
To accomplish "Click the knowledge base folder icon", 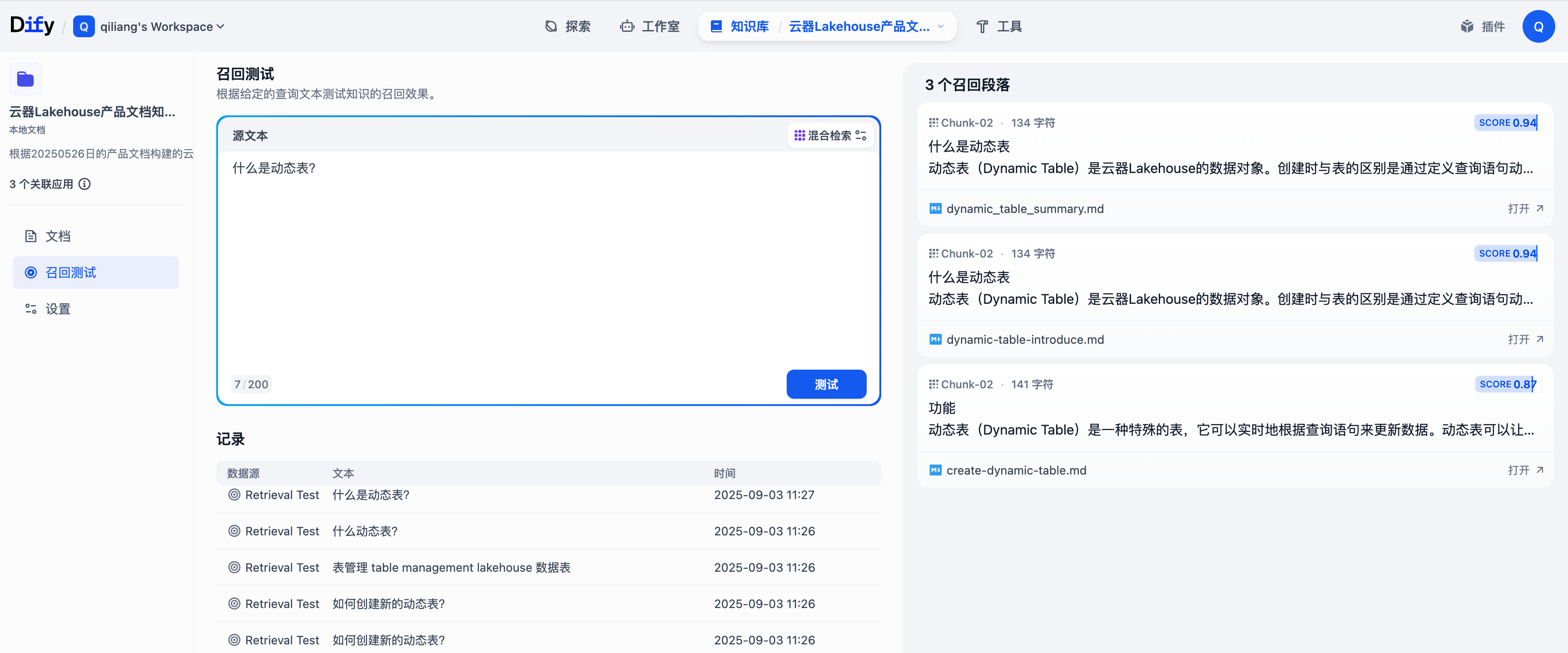I will [25, 79].
